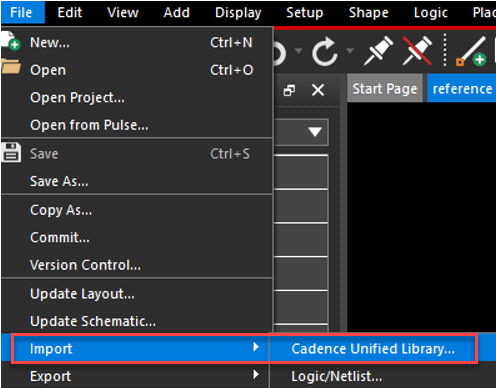Viewport: 496px width, 388px height.
Task: Select Open Project... menu entry
Action: click(137, 98)
